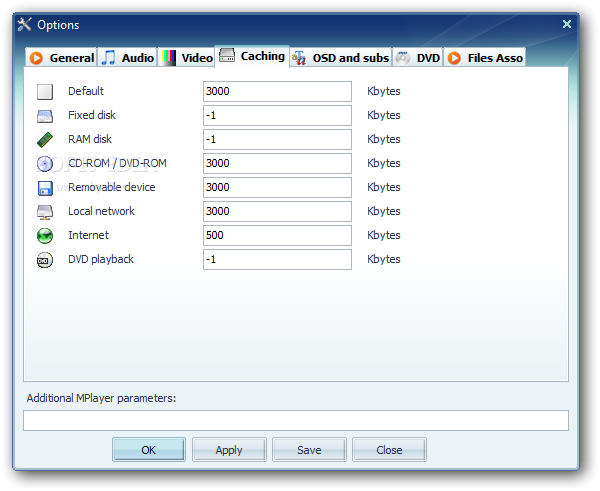Click the Fixed disk drive icon
600x491 pixels.
(45, 116)
